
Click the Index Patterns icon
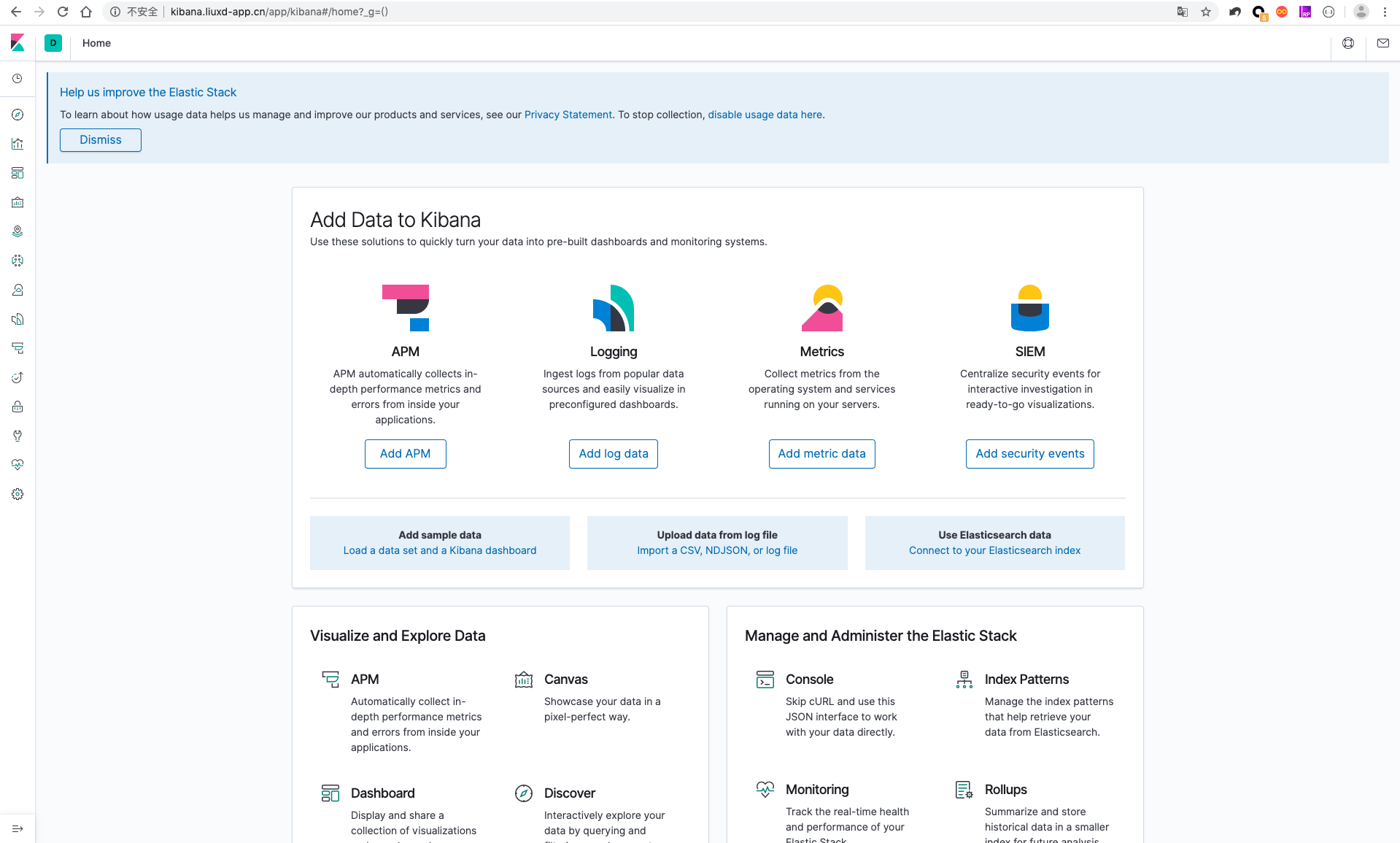pos(964,680)
